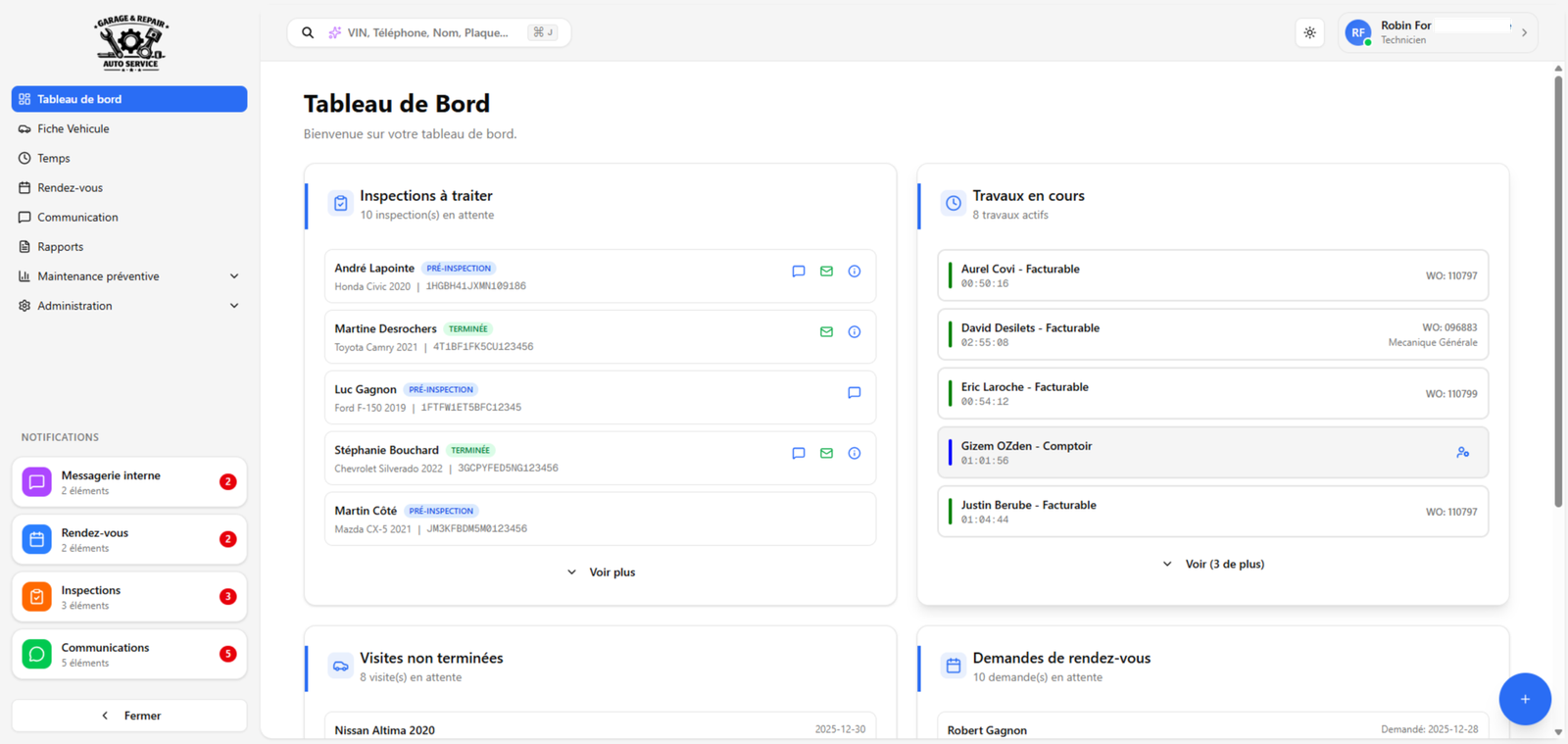Open the Messagerie interne notification card
1568x744 pixels.
coord(129,482)
